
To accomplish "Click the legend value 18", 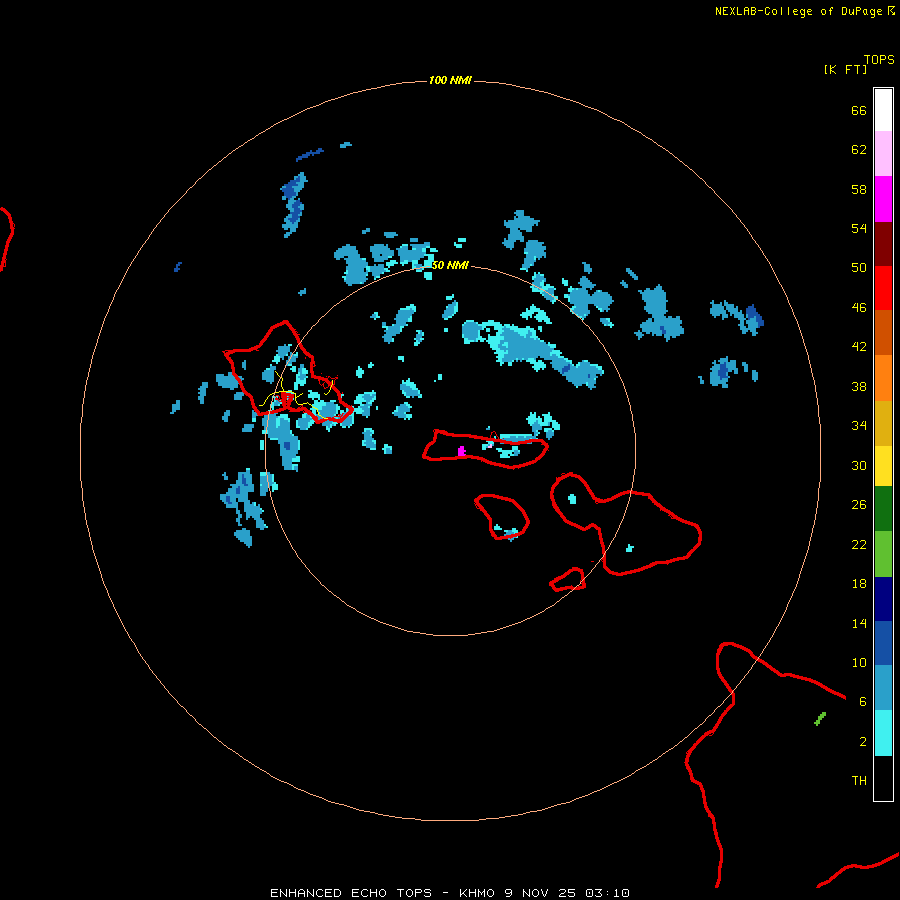I will click(x=859, y=584).
